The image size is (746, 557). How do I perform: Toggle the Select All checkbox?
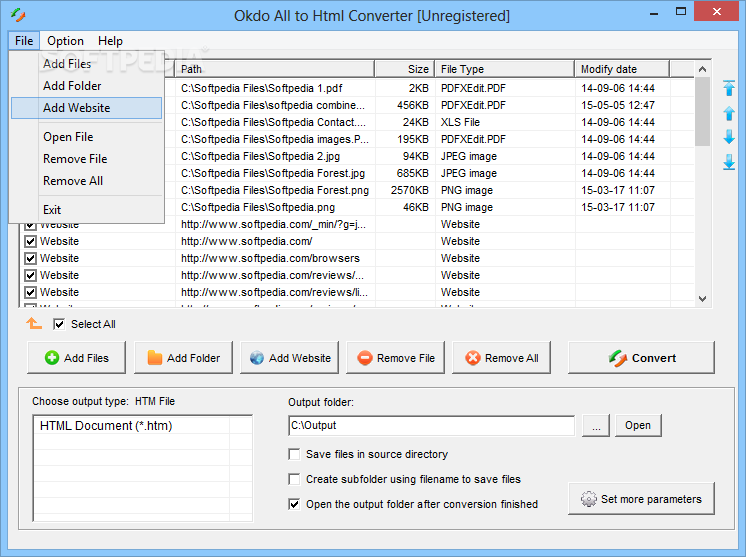click(59, 324)
